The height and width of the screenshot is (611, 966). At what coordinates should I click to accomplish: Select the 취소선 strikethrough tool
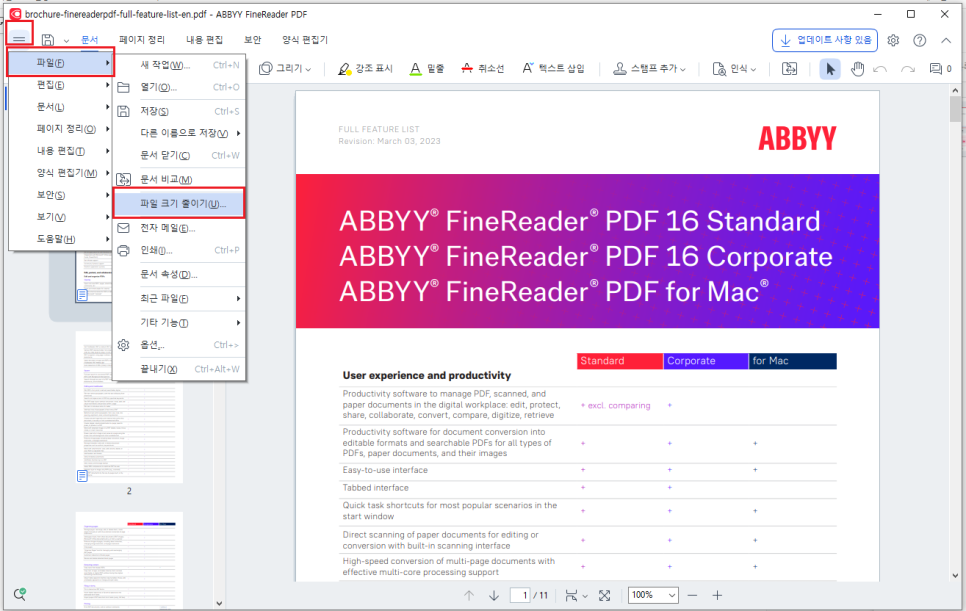tap(482, 68)
